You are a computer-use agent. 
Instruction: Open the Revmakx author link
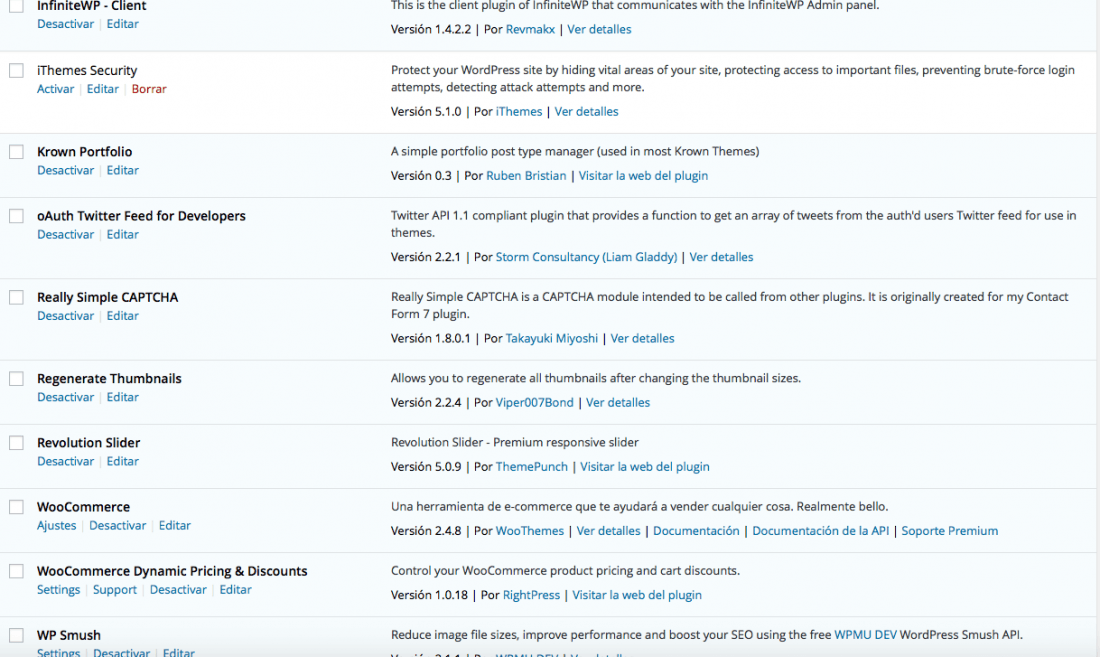[x=530, y=29]
